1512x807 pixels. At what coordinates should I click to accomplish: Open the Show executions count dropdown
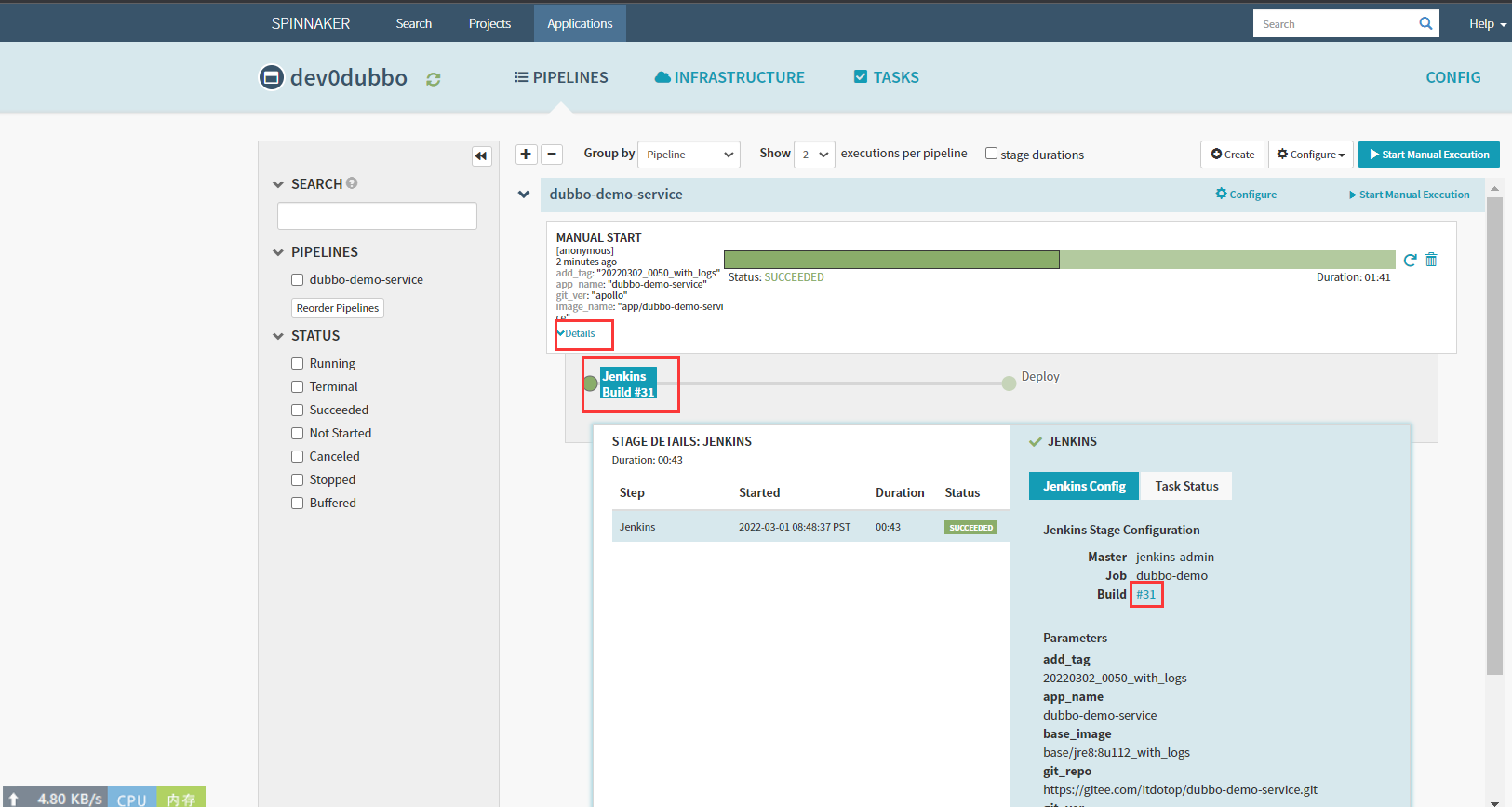click(814, 155)
